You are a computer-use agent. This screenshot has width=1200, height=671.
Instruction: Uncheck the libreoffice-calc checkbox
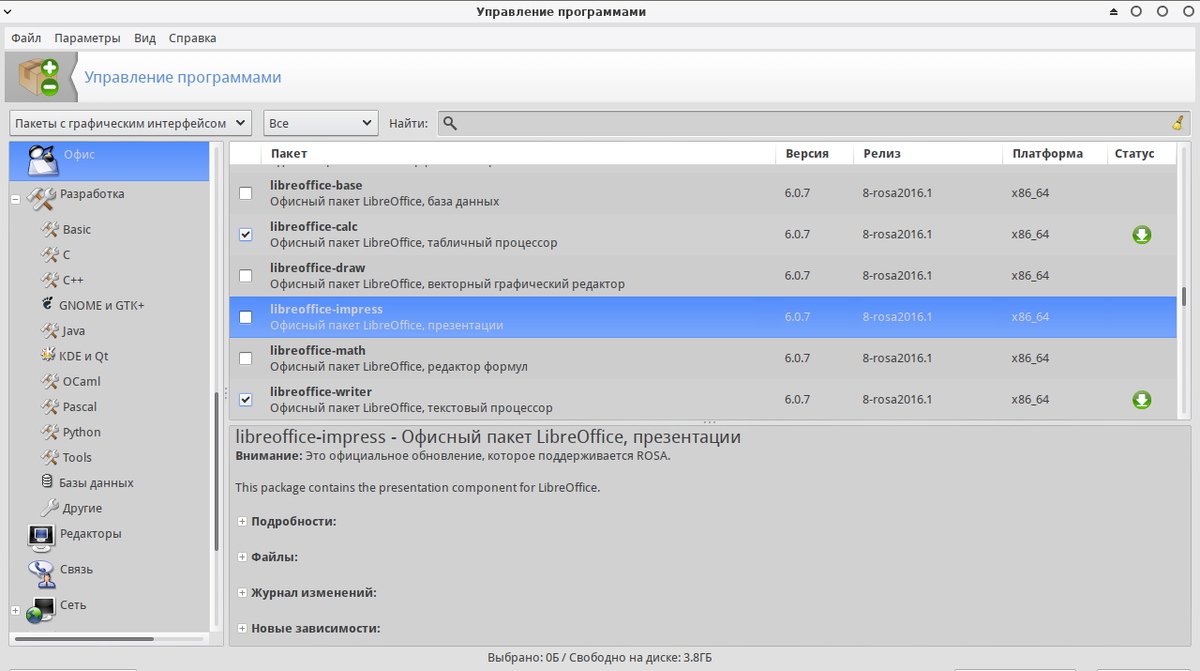click(x=246, y=234)
